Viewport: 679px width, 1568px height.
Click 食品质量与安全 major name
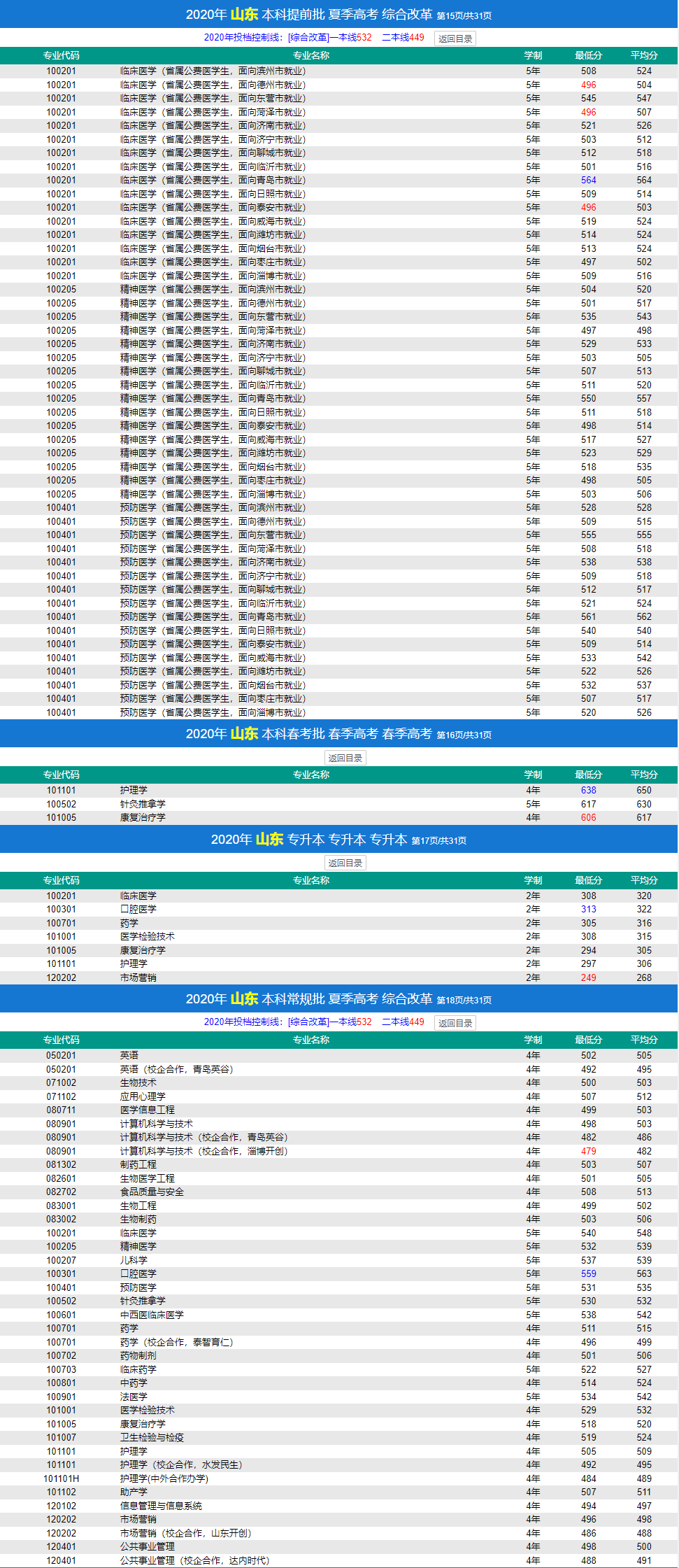coord(152,1192)
